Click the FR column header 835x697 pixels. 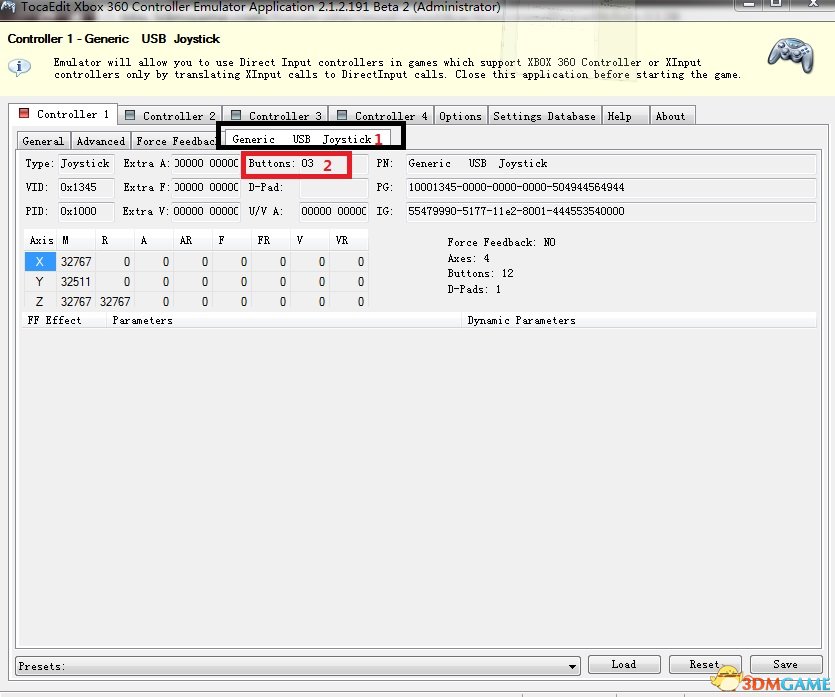click(x=271, y=240)
